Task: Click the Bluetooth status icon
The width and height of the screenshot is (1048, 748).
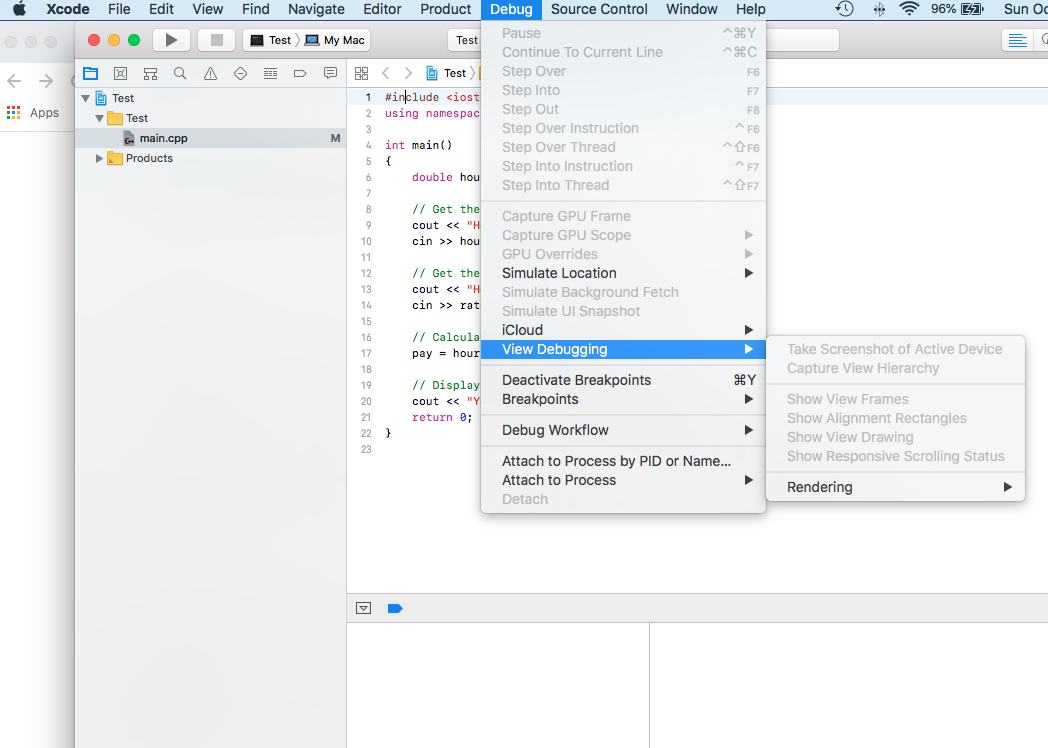Action: (879, 9)
